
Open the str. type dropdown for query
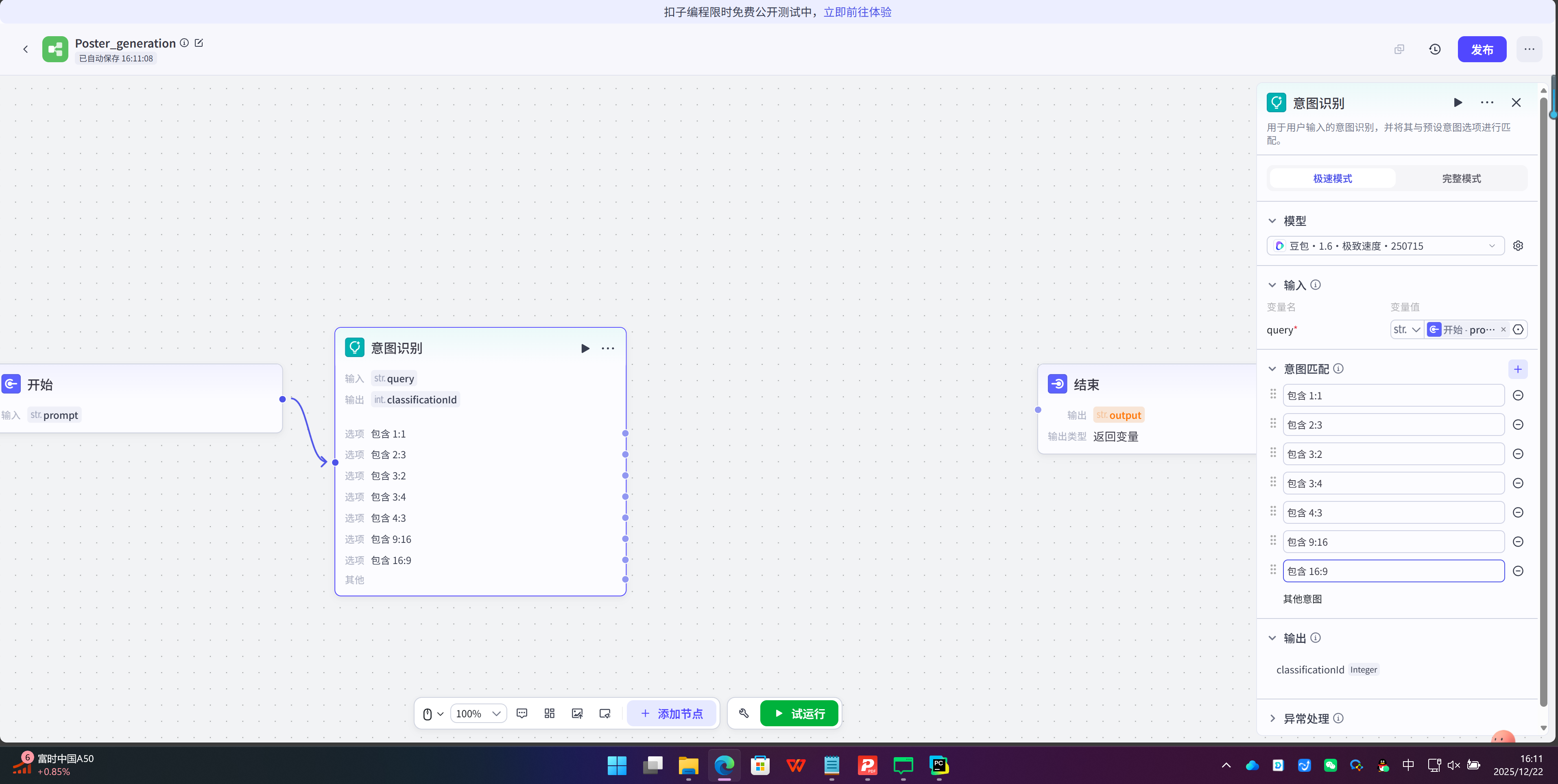(1407, 329)
